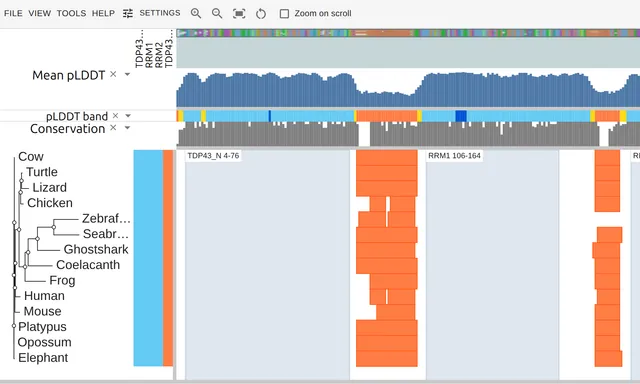The height and width of the screenshot is (384, 640).
Task: Open the HELP menu
Action: (103, 13)
